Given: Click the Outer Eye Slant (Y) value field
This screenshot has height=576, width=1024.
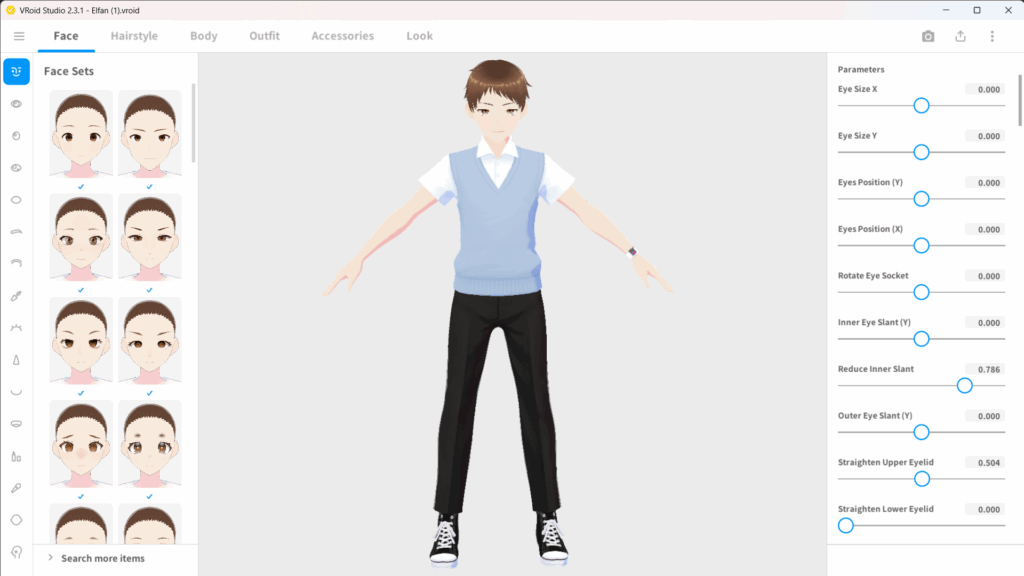Looking at the screenshot, I should tap(985, 416).
